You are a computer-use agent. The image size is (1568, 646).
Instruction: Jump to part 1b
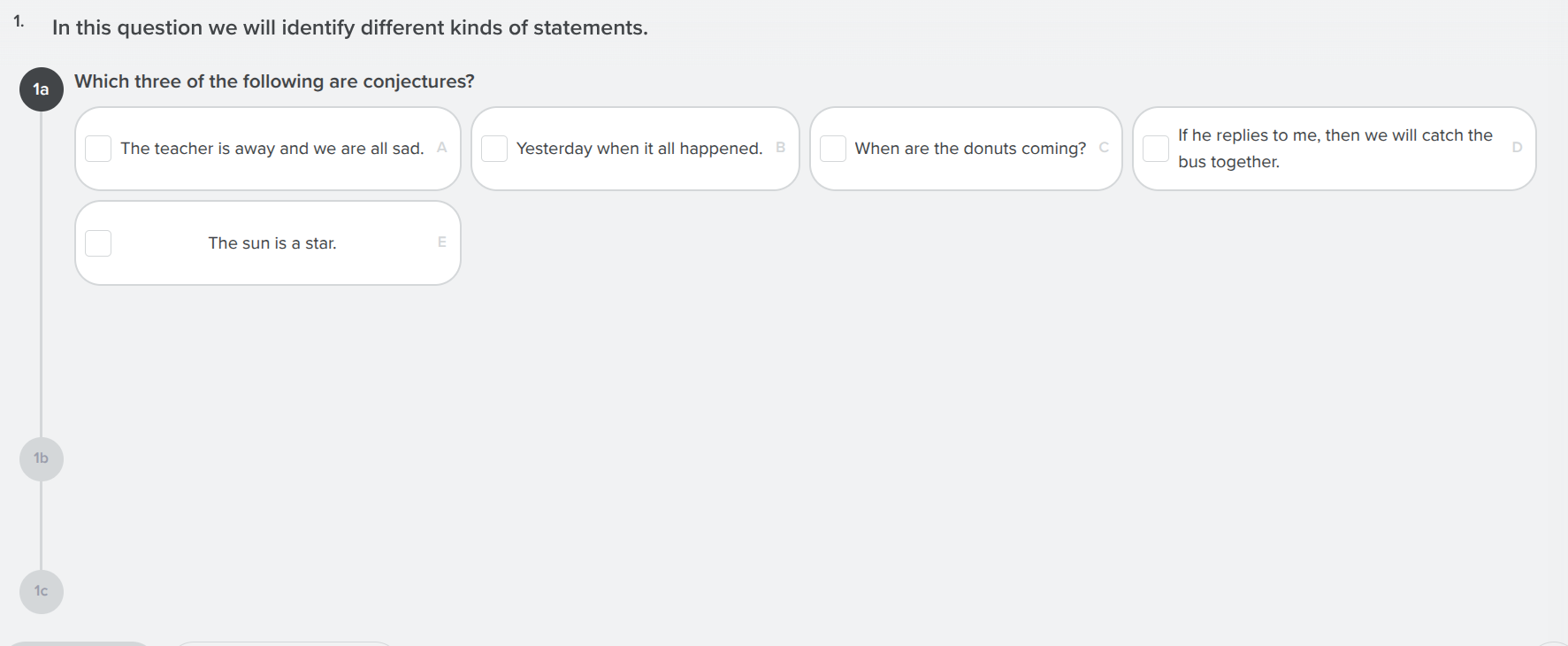point(42,458)
